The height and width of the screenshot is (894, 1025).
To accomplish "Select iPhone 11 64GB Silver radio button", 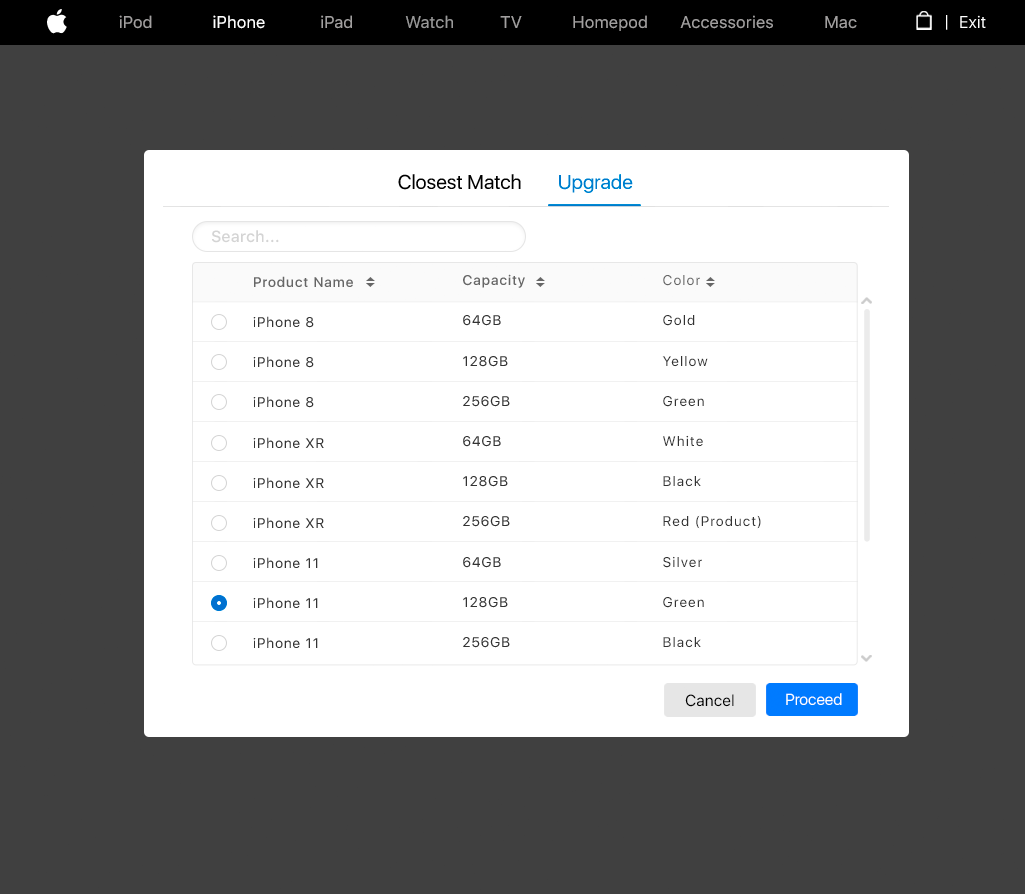I will coord(219,563).
